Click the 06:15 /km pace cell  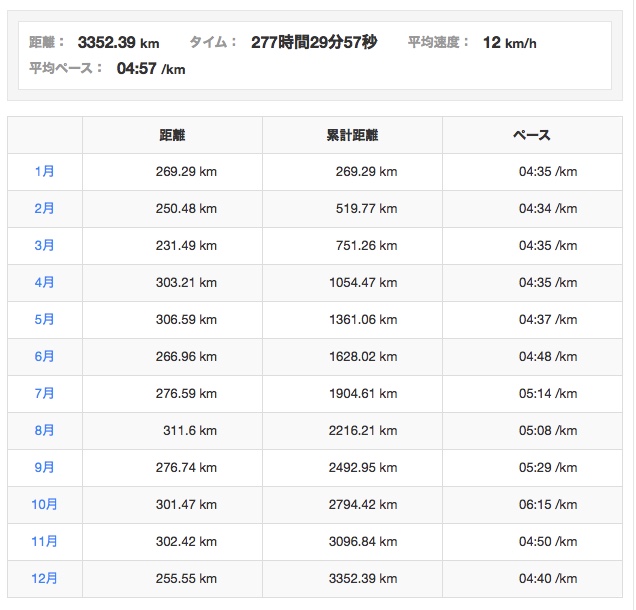[547, 505]
